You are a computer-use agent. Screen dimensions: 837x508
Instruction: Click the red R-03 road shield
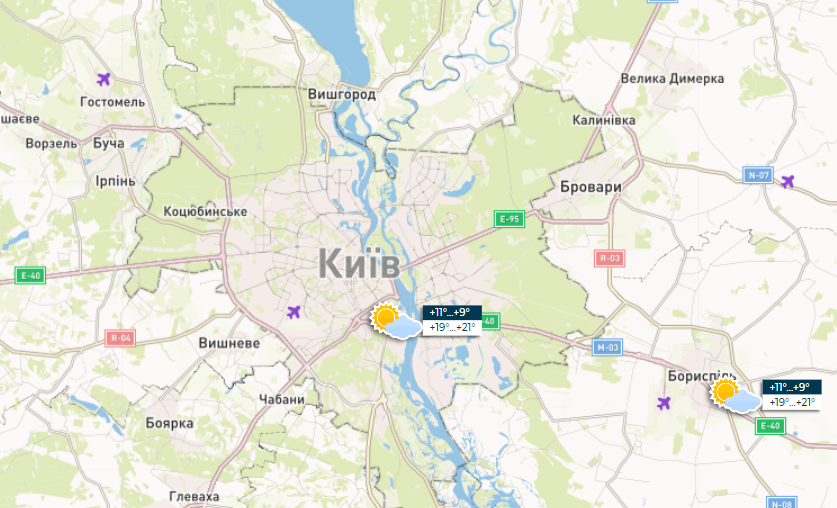[610, 258]
